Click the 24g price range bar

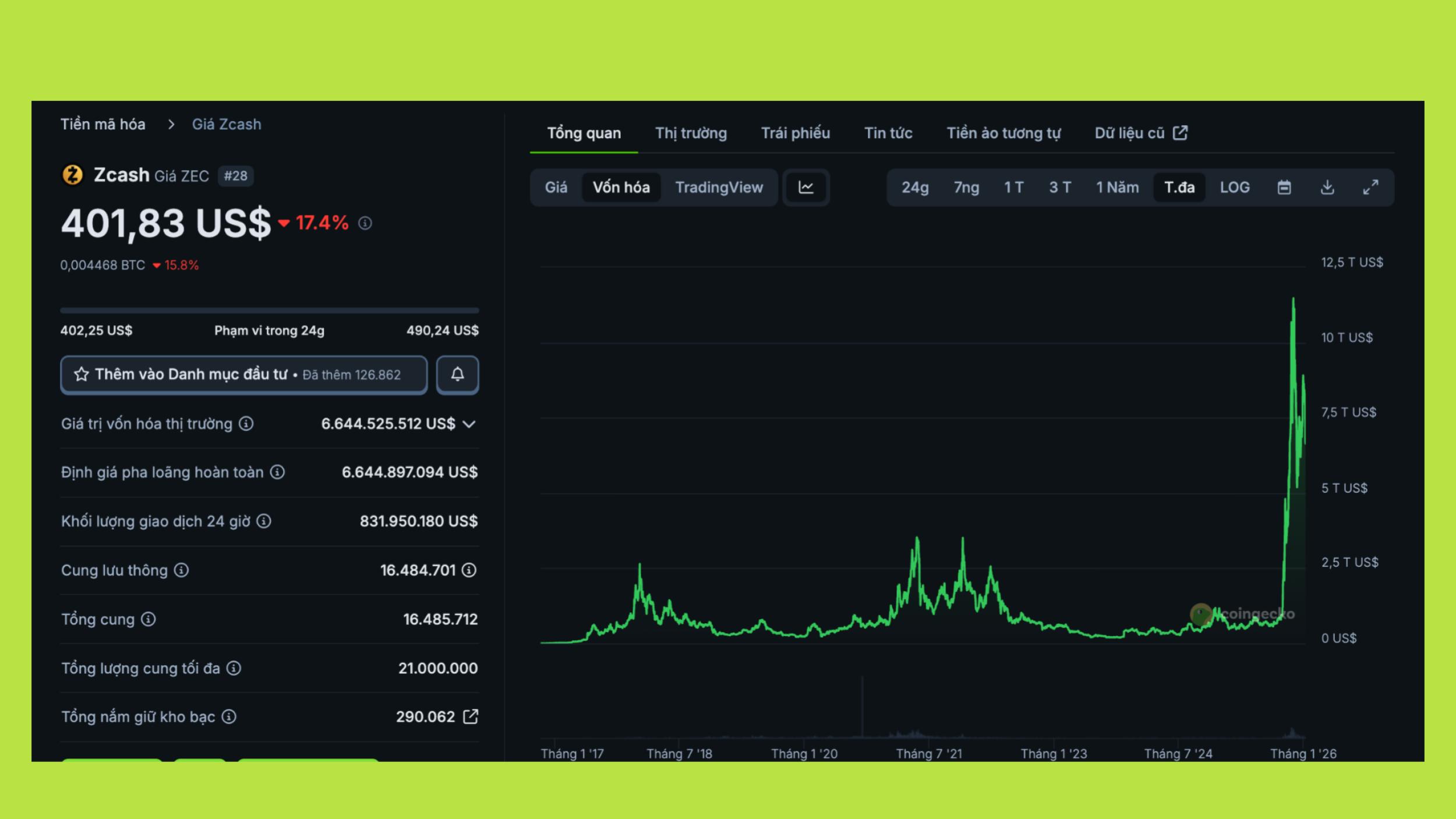(269, 310)
